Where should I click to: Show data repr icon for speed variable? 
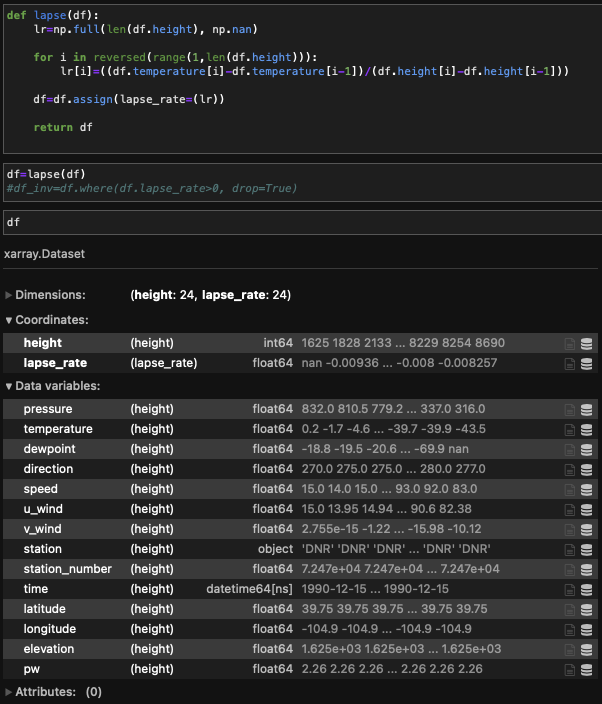click(x=586, y=490)
